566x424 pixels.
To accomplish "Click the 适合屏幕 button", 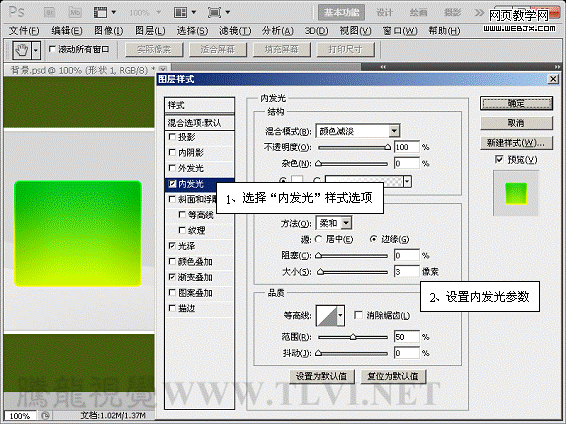I will (218, 49).
